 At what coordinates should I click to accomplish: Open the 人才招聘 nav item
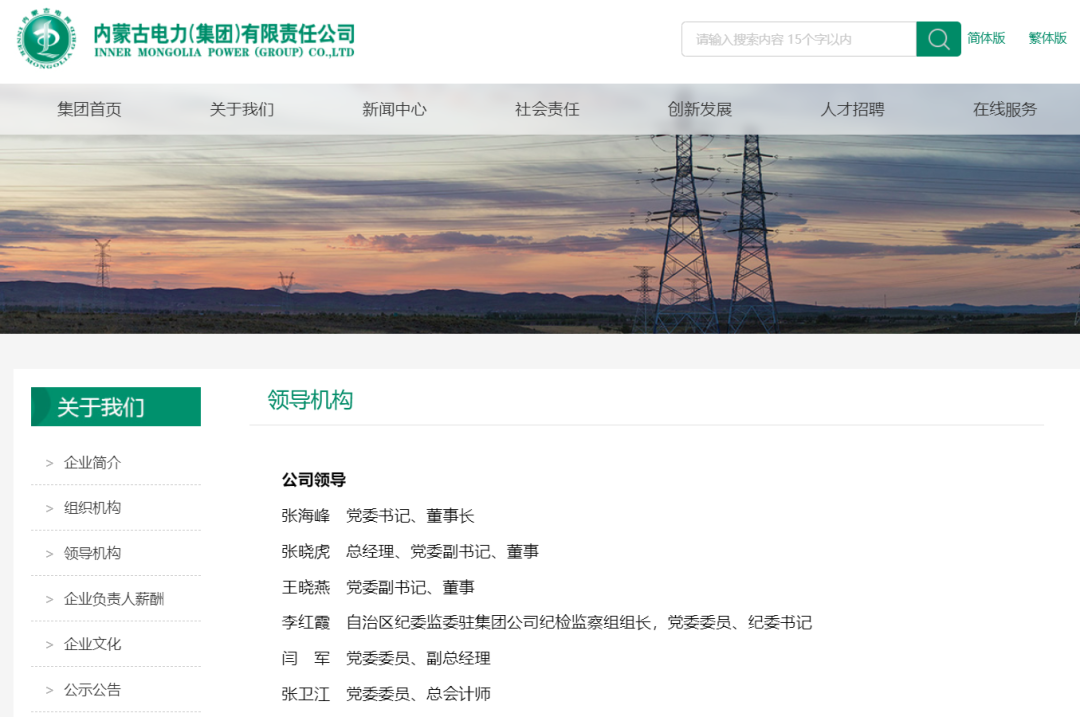pyautogui.click(x=852, y=110)
